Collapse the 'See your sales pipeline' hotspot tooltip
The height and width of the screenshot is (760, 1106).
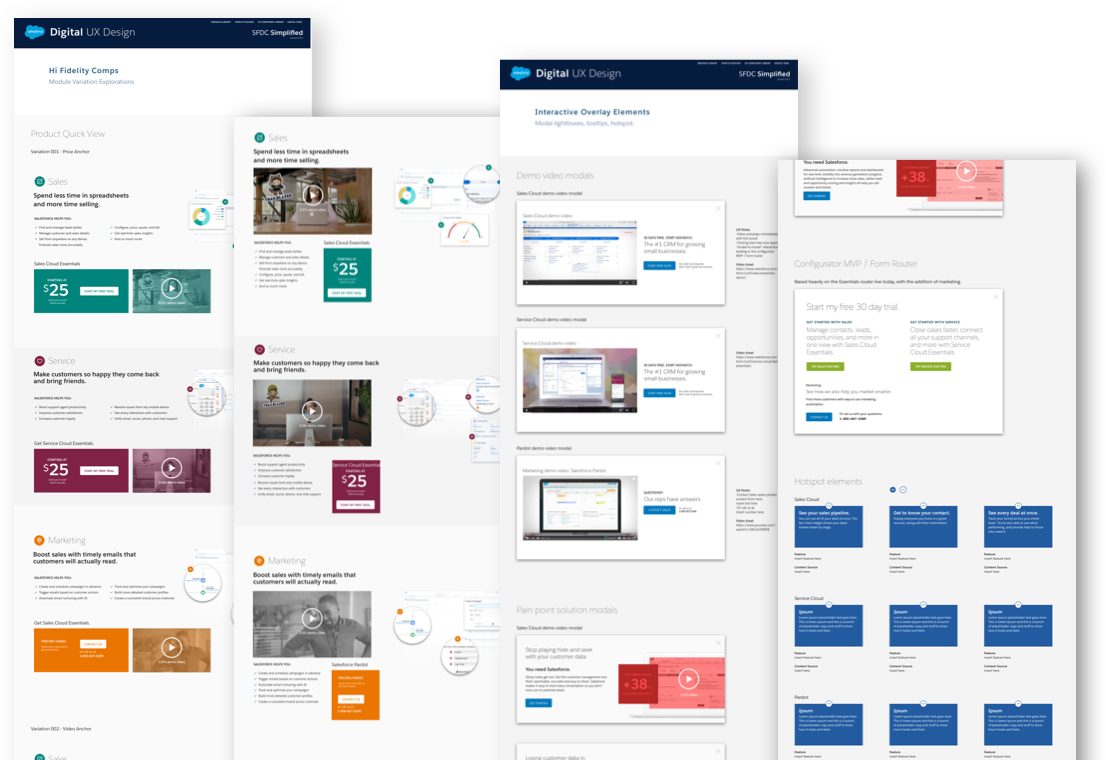(828, 505)
